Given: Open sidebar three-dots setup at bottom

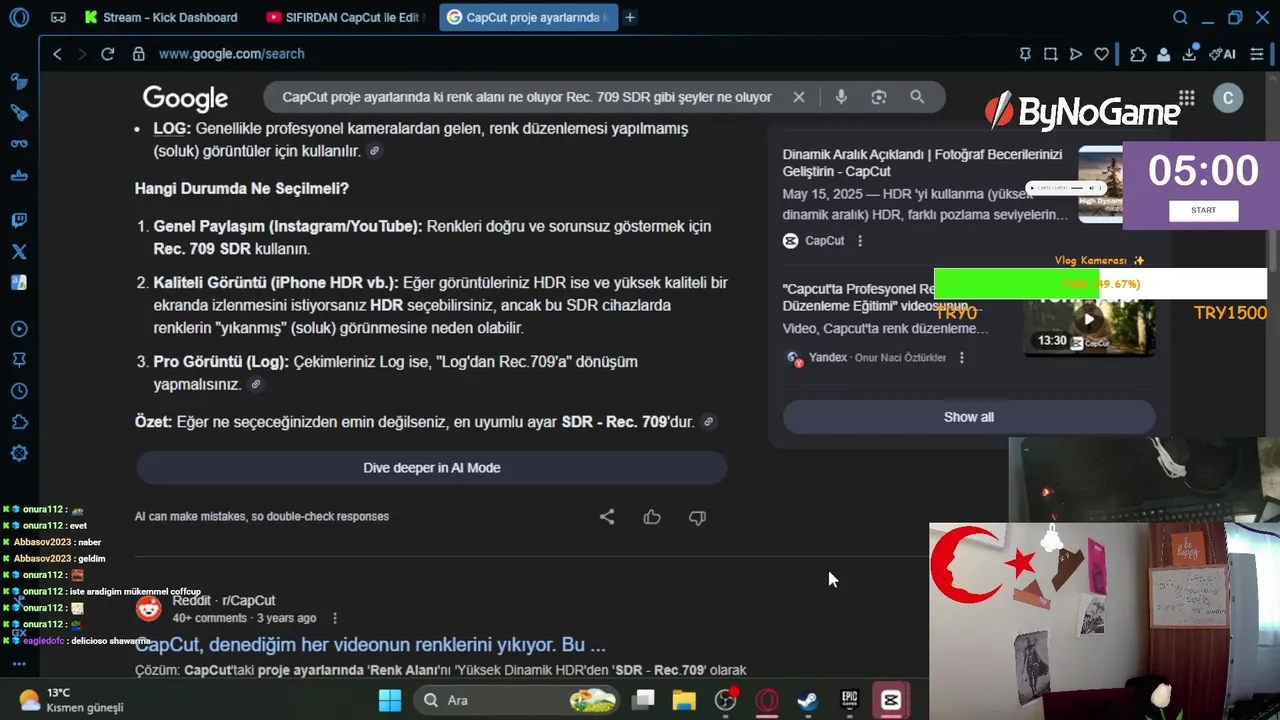Looking at the screenshot, I should (19, 664).
